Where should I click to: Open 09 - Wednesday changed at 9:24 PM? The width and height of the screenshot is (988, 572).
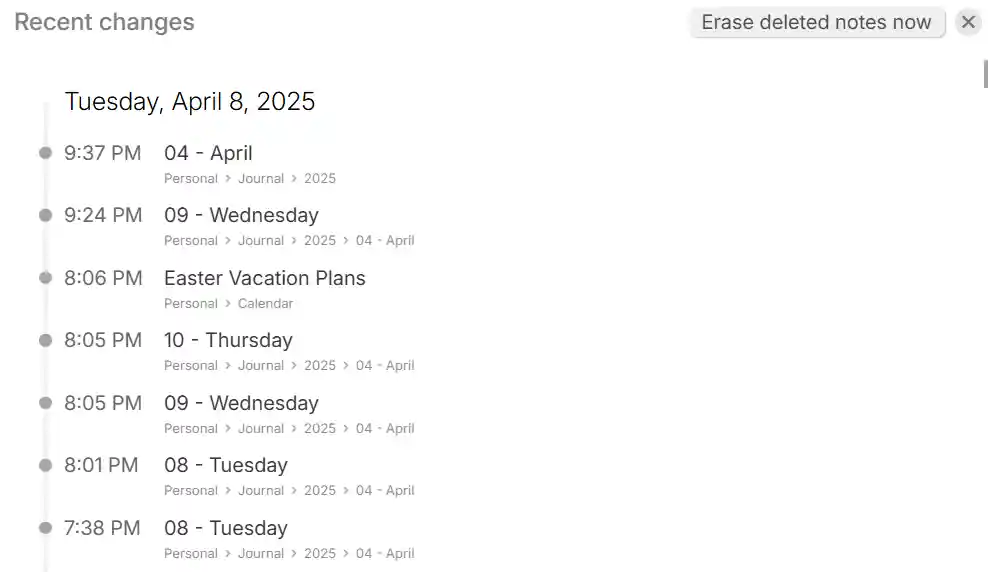241,215
